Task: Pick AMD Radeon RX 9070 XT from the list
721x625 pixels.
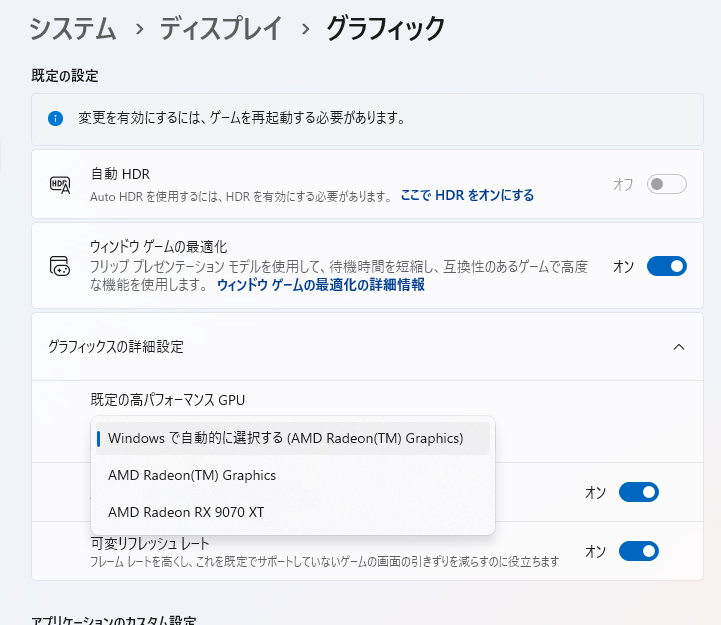Action: point(186,512)
